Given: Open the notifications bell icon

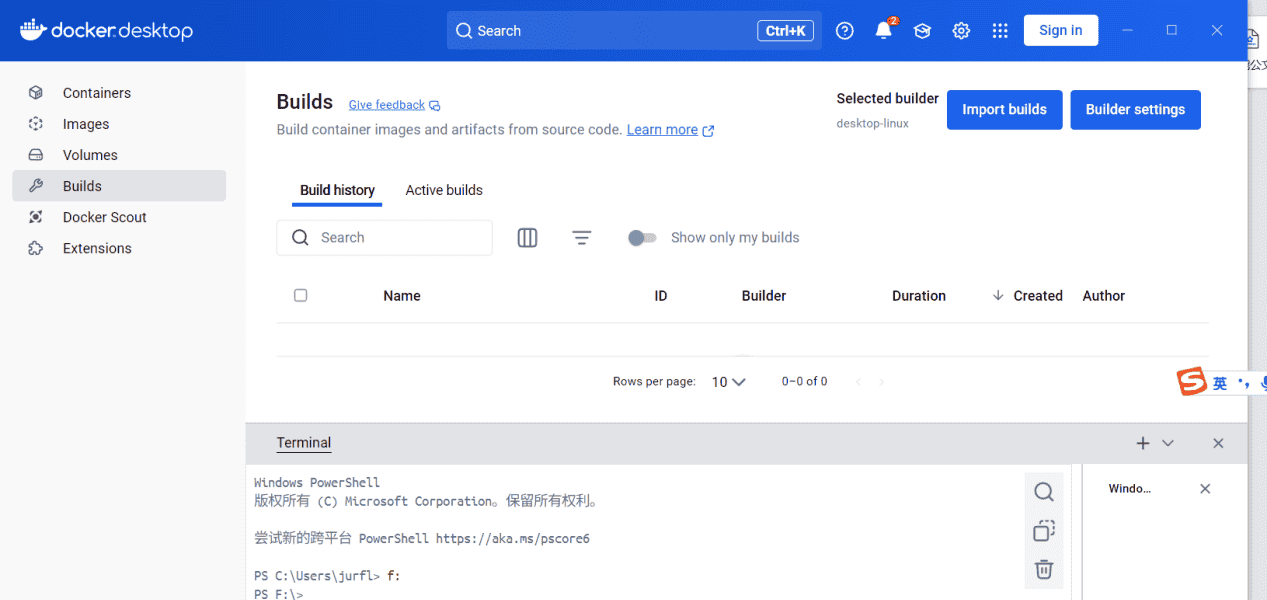Looking at the screenshot, I should pyautogui.click(x=883, y=31).
